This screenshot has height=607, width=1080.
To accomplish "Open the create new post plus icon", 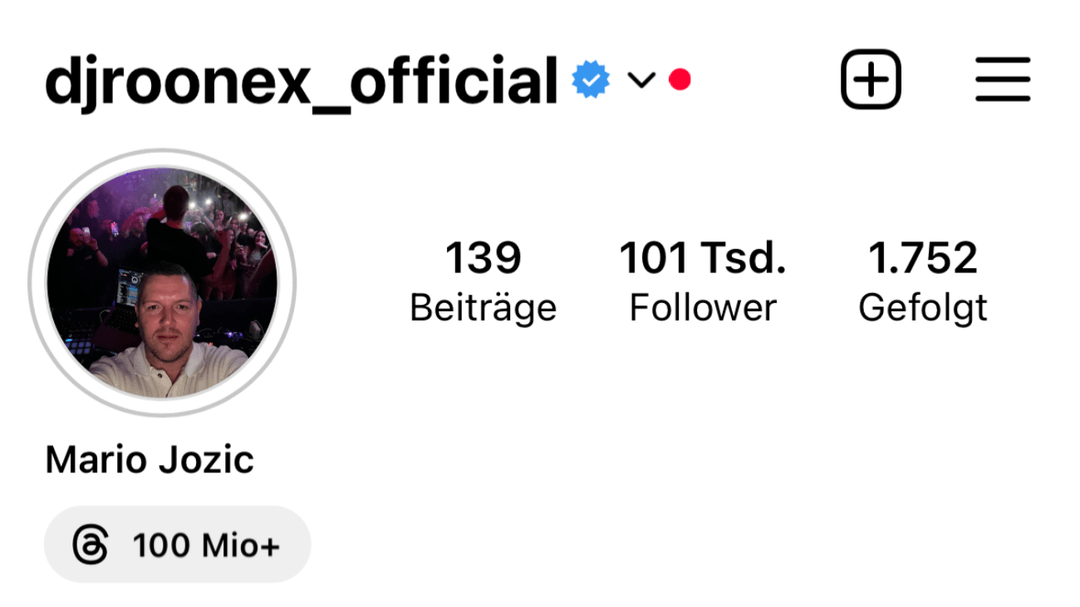I will [871, 79].
